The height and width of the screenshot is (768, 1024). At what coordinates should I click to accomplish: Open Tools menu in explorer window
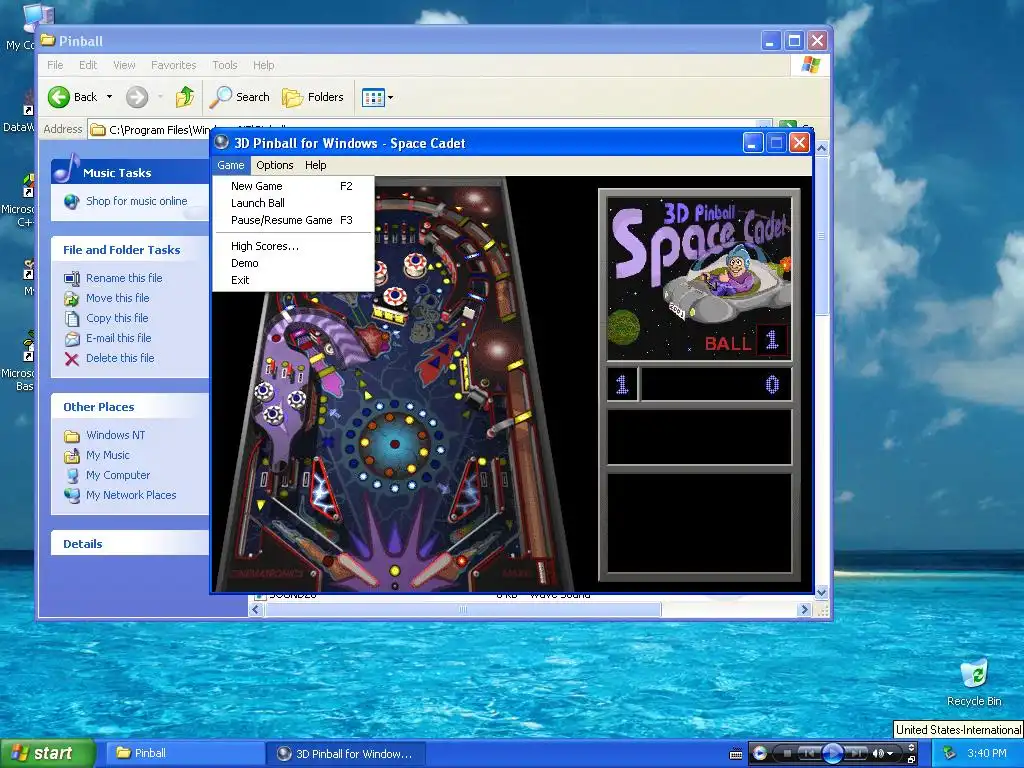225,65
